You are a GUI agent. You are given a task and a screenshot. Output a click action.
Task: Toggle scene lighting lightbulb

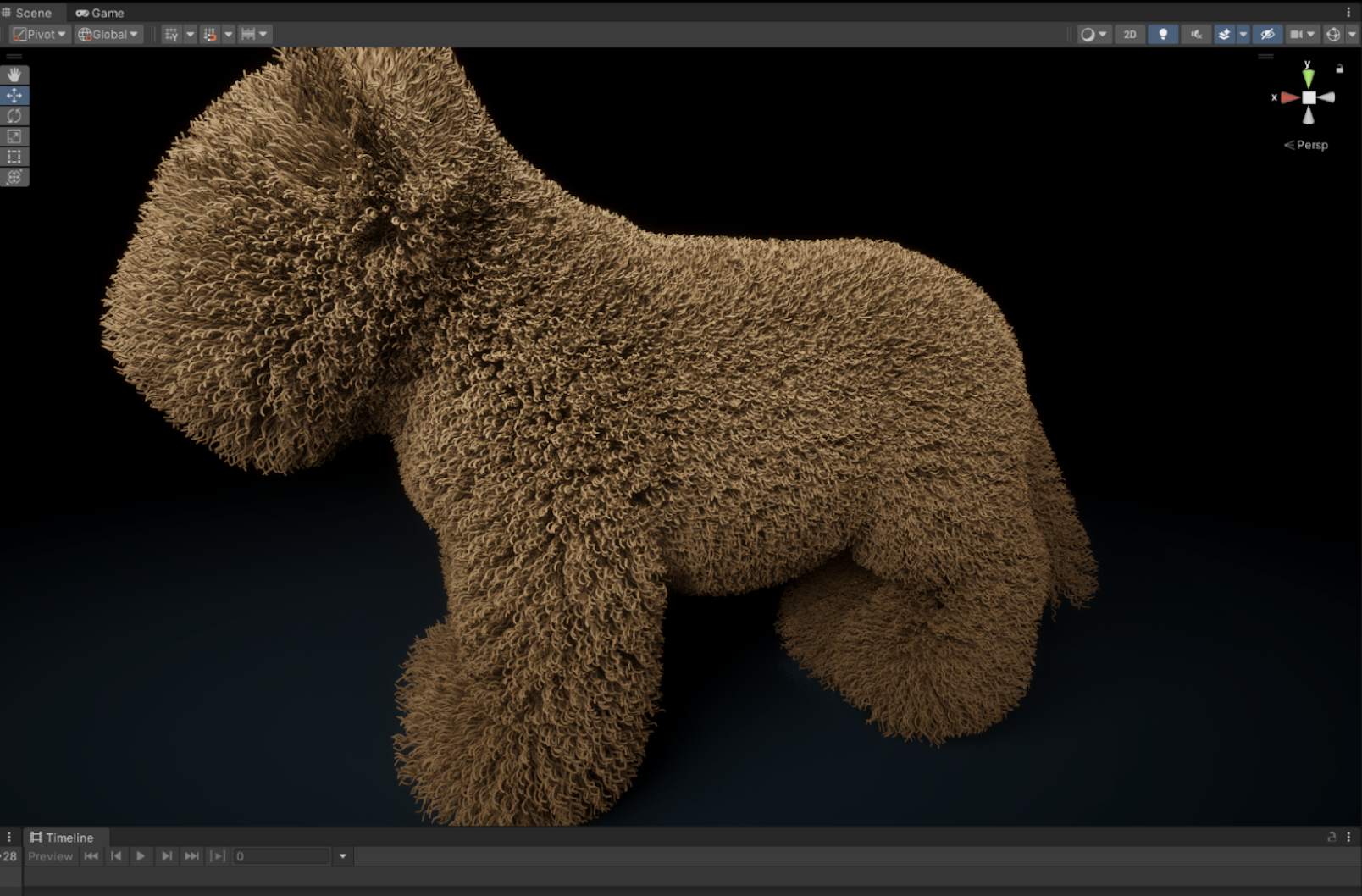[1163, 35]
